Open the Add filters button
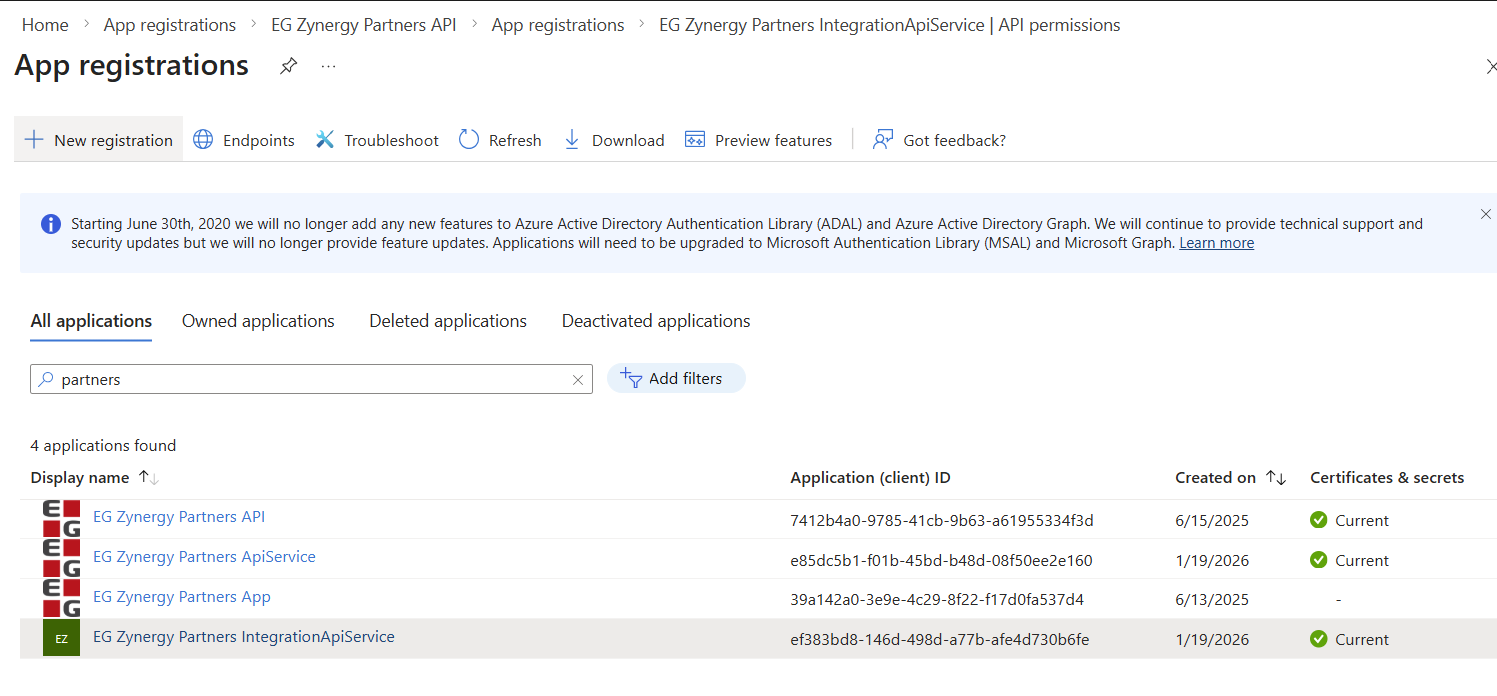This screenshot has width=1497, height=696. tap(676, 378)
